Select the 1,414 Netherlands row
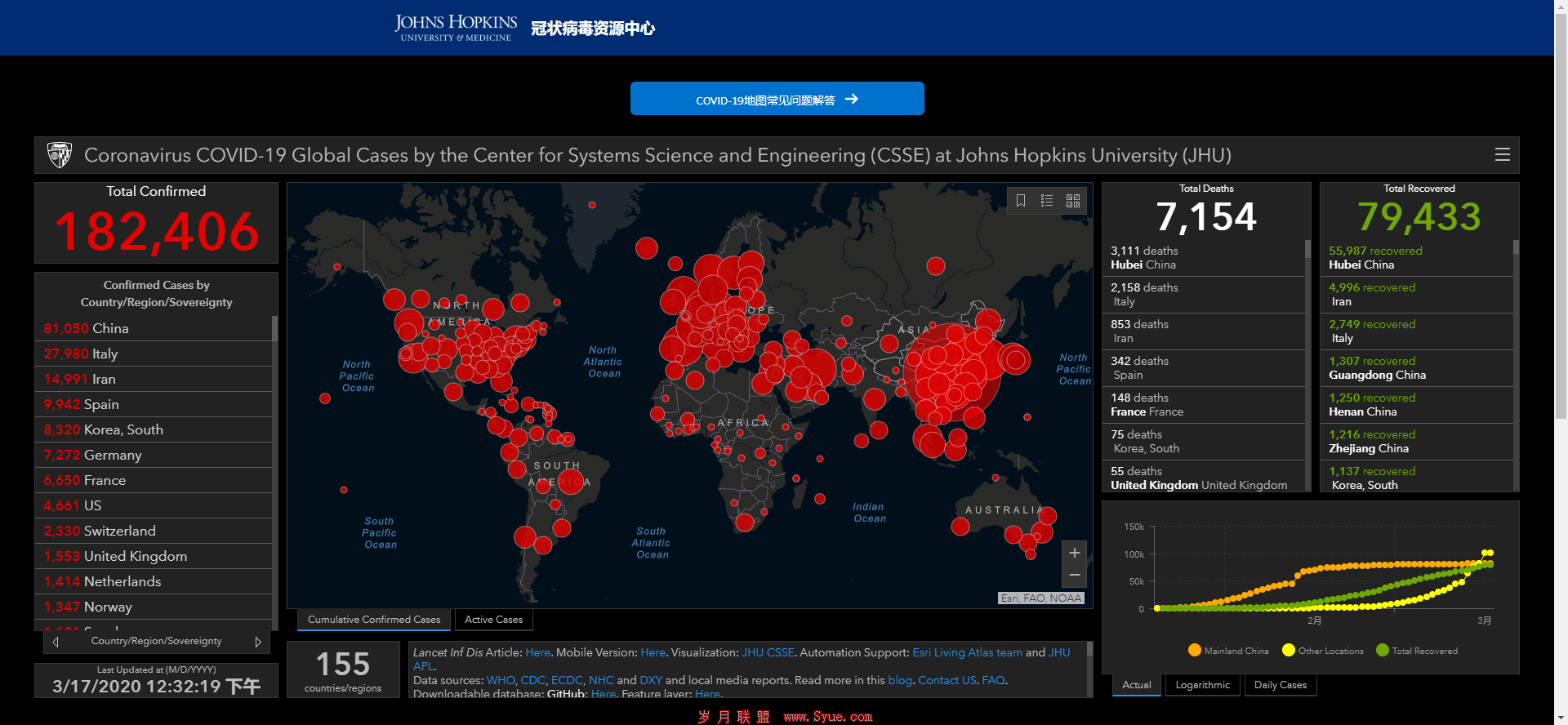This screenshot has width=1568, height=725. (154, 581)
